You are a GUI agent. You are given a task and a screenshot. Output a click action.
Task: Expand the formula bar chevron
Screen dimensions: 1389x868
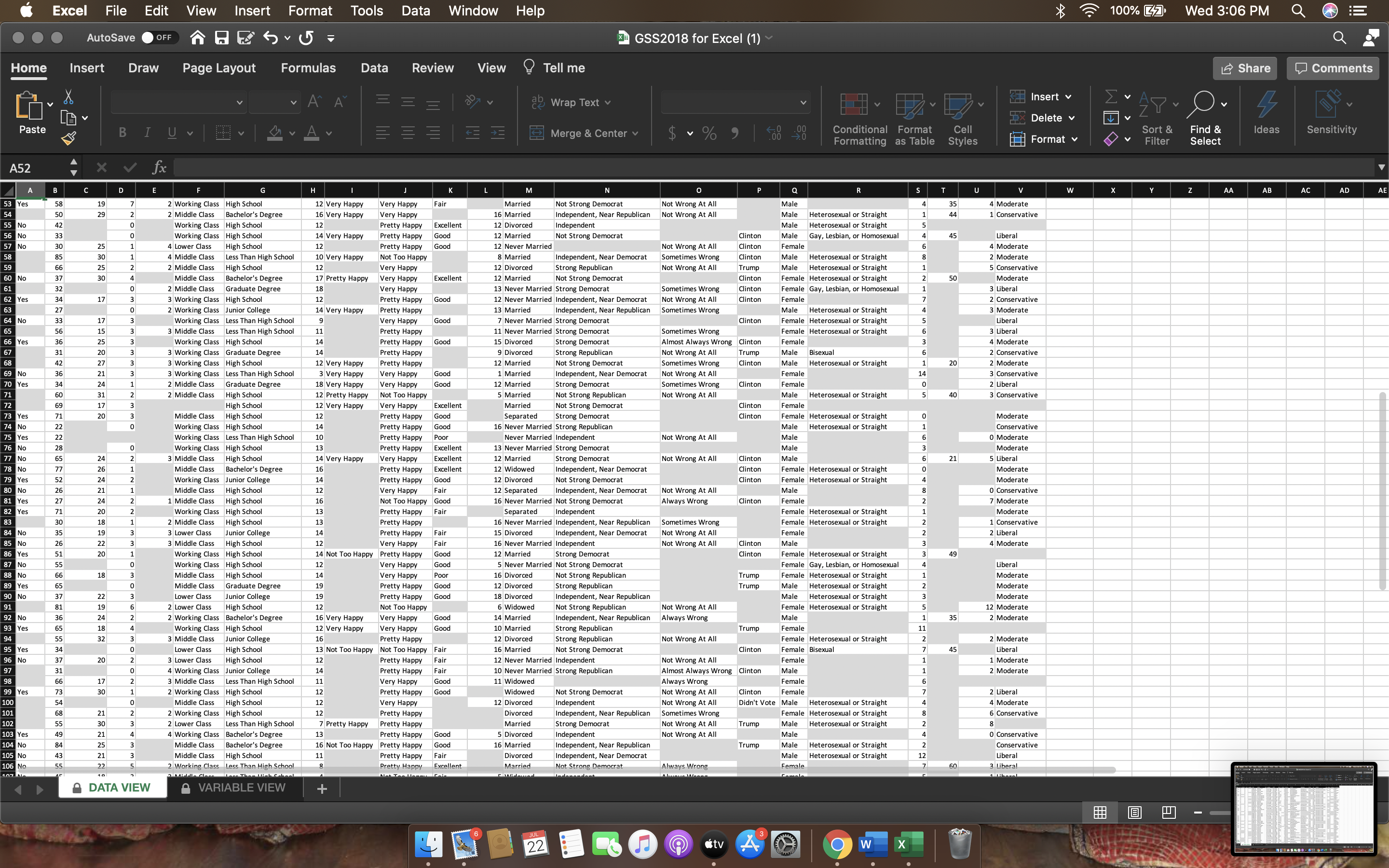1381,168
